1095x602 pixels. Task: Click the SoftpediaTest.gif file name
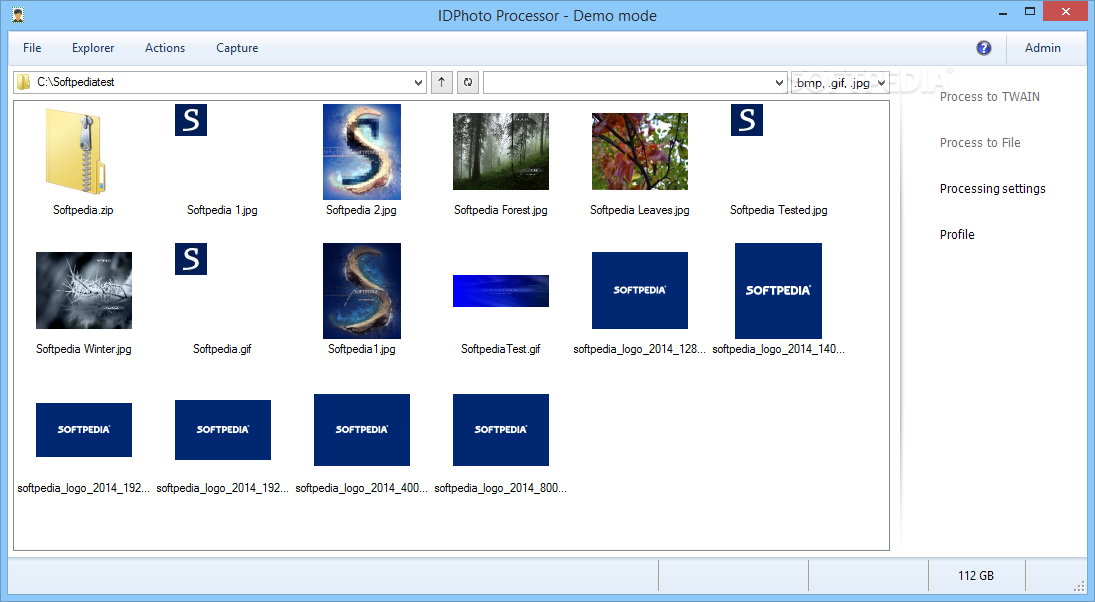click(501, 348)
